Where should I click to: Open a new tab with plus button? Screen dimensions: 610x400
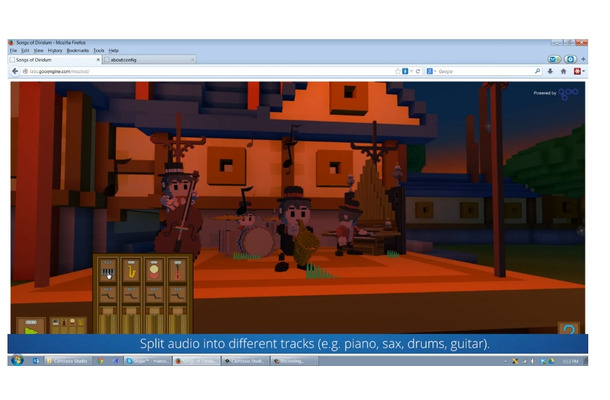click(583, 59)
